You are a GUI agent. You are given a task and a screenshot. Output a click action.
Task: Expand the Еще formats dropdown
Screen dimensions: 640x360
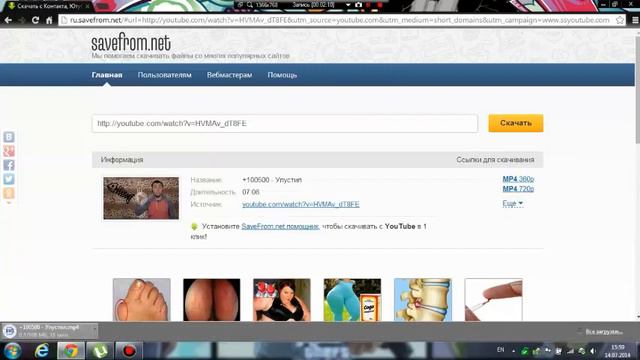(x=512, y=203)
